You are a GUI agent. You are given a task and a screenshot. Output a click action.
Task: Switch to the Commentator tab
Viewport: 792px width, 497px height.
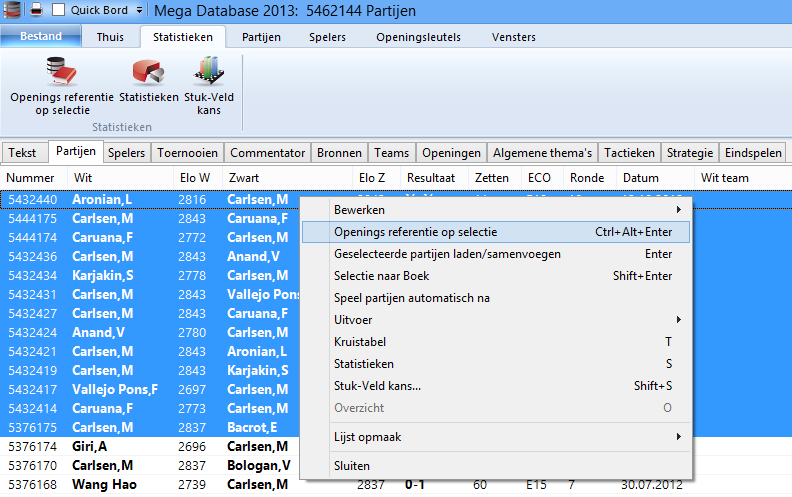[x=268, y=153]
